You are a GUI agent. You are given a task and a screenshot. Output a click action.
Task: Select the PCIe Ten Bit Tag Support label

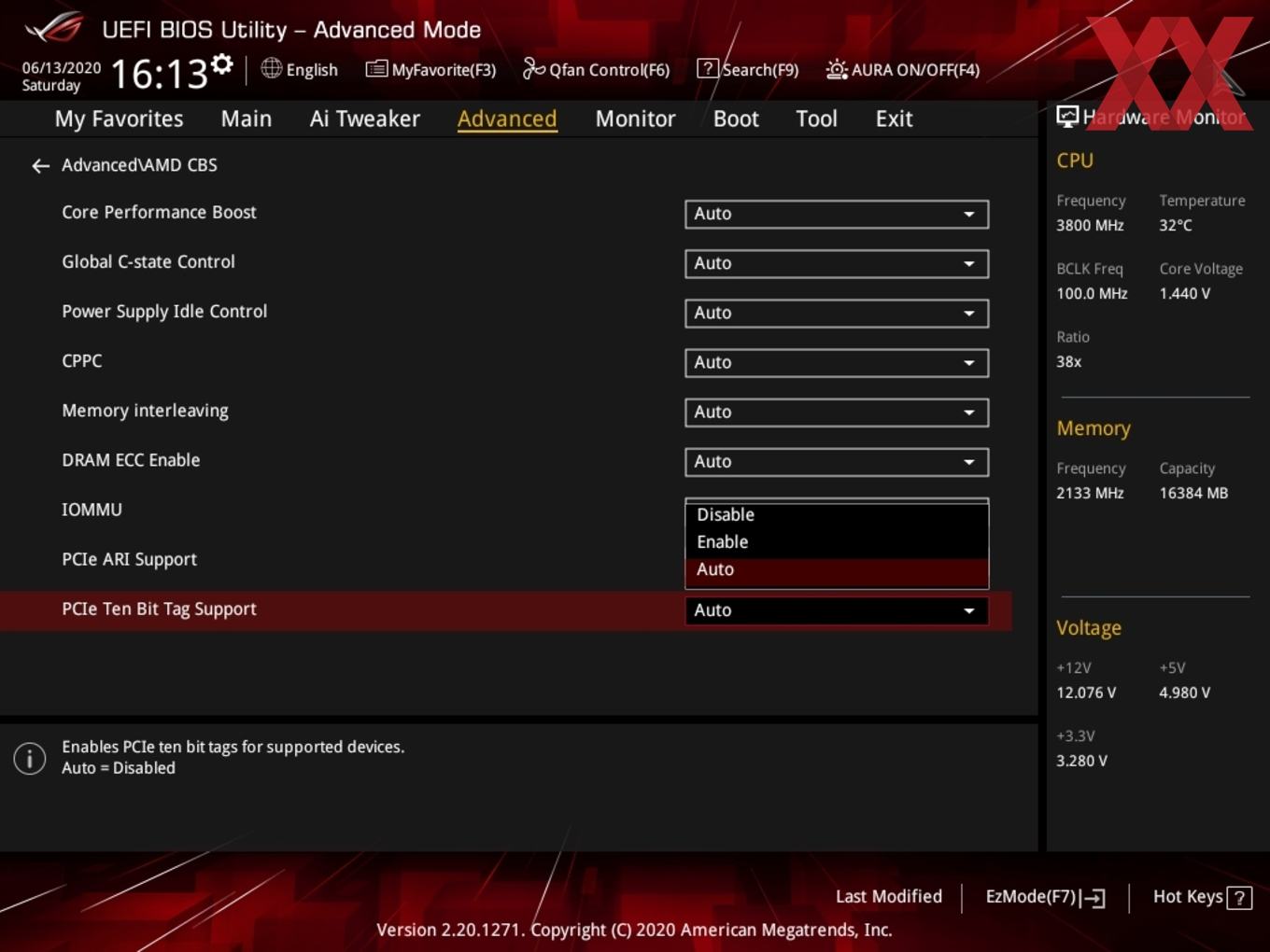(x=159, y=609)
